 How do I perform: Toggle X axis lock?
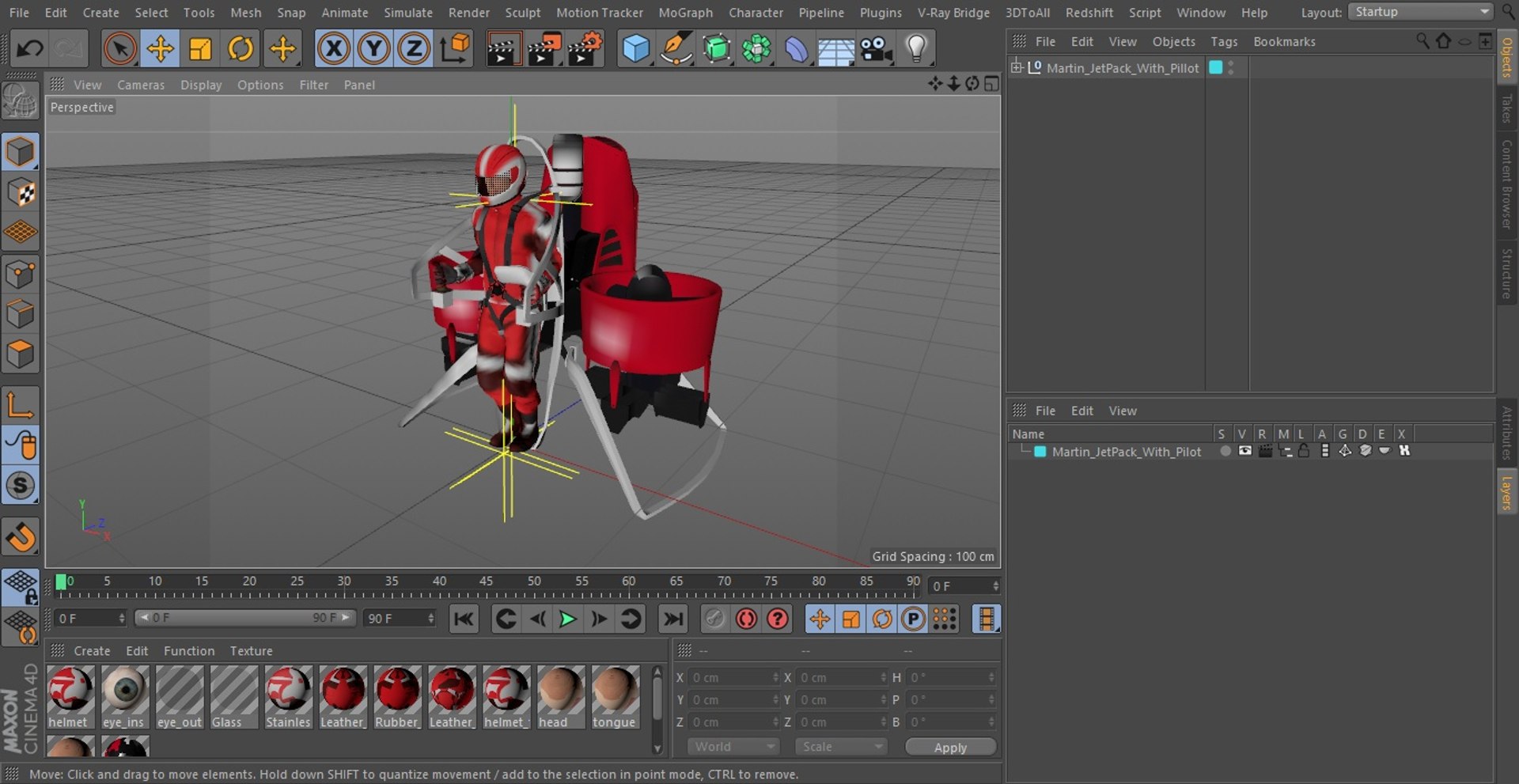coord(334,49)
